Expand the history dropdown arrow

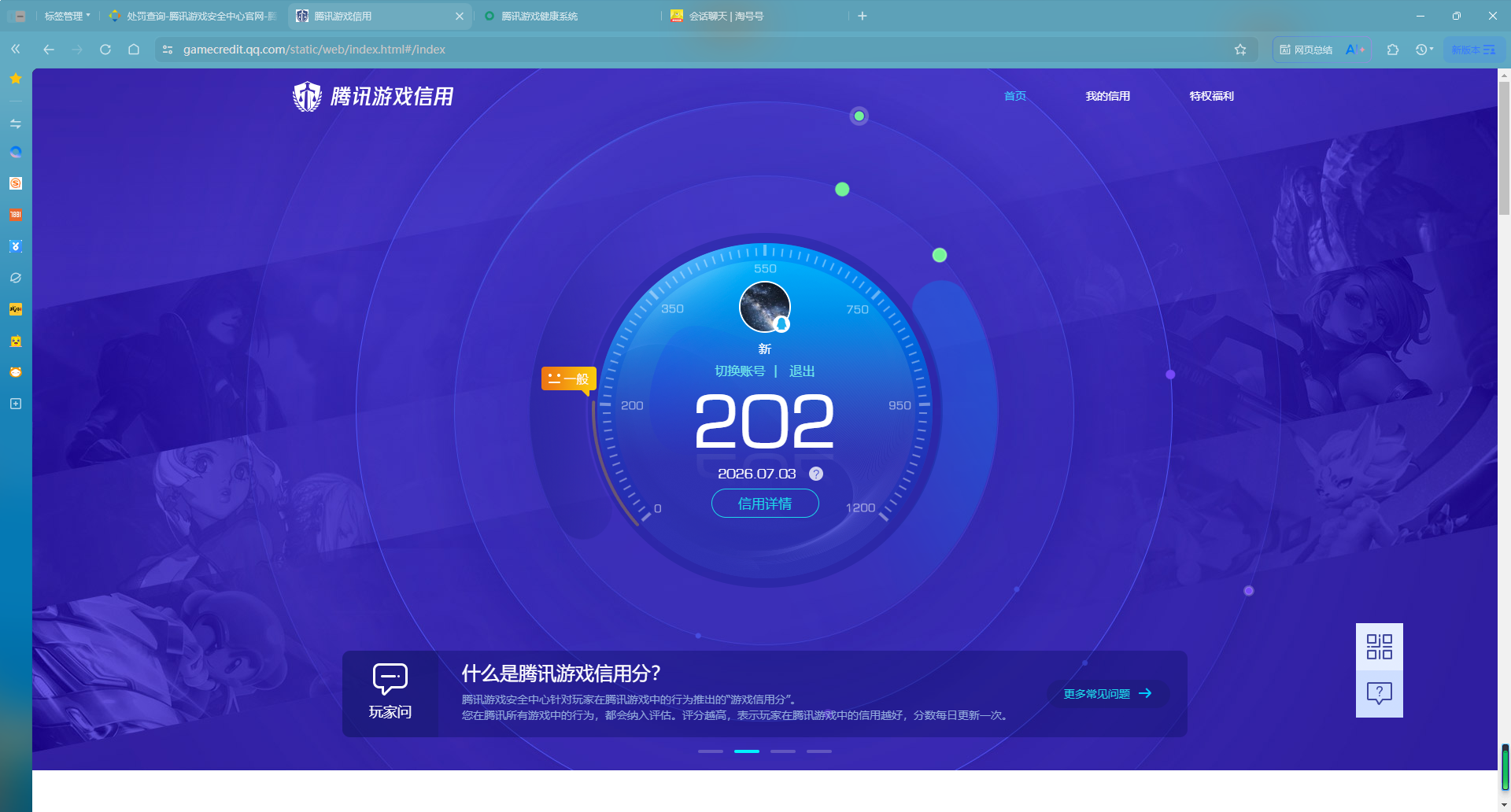pos(1432,49)
